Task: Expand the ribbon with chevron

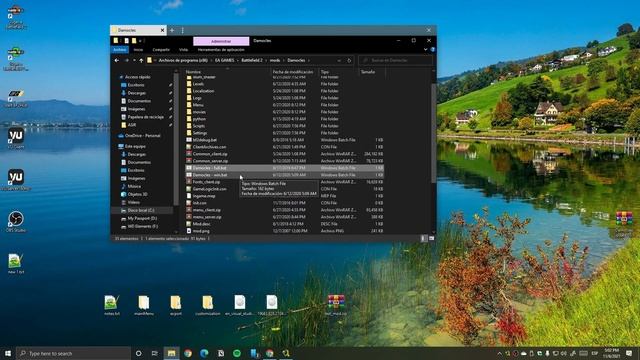Action: click(x=426, y=50)
